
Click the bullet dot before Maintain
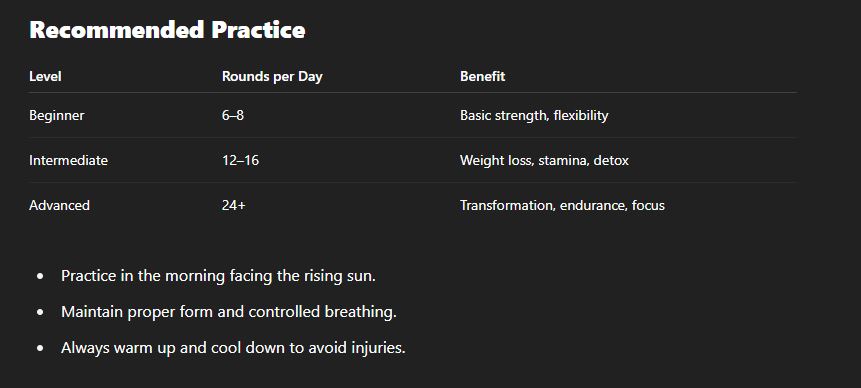tap(40, 312)
